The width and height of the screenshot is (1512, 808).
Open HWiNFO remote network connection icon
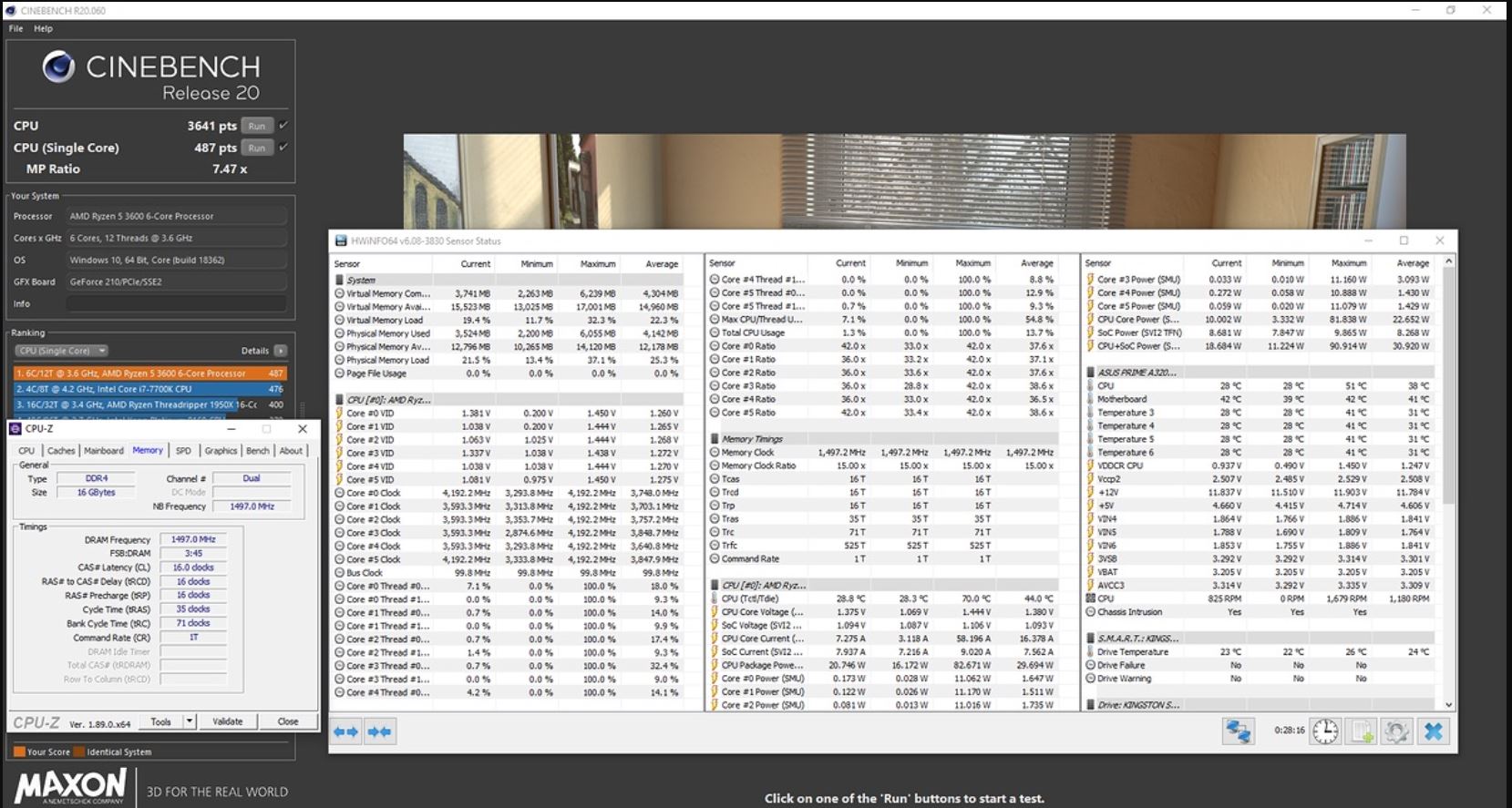tap(1238, 731)
